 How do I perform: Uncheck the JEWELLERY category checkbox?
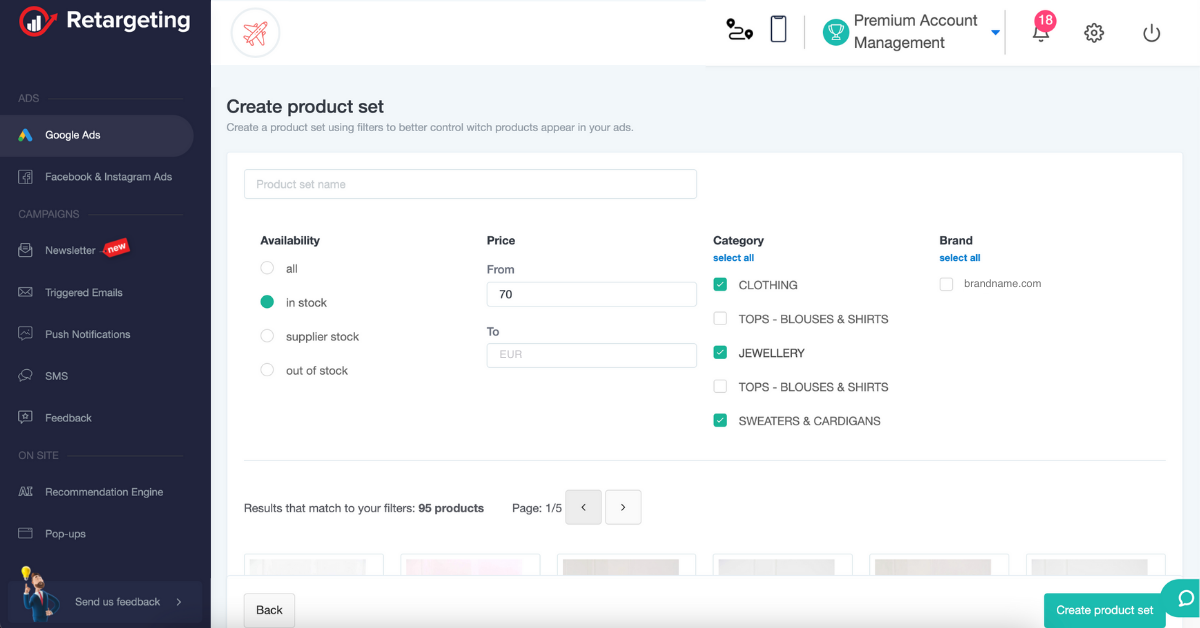click(720, 353)
